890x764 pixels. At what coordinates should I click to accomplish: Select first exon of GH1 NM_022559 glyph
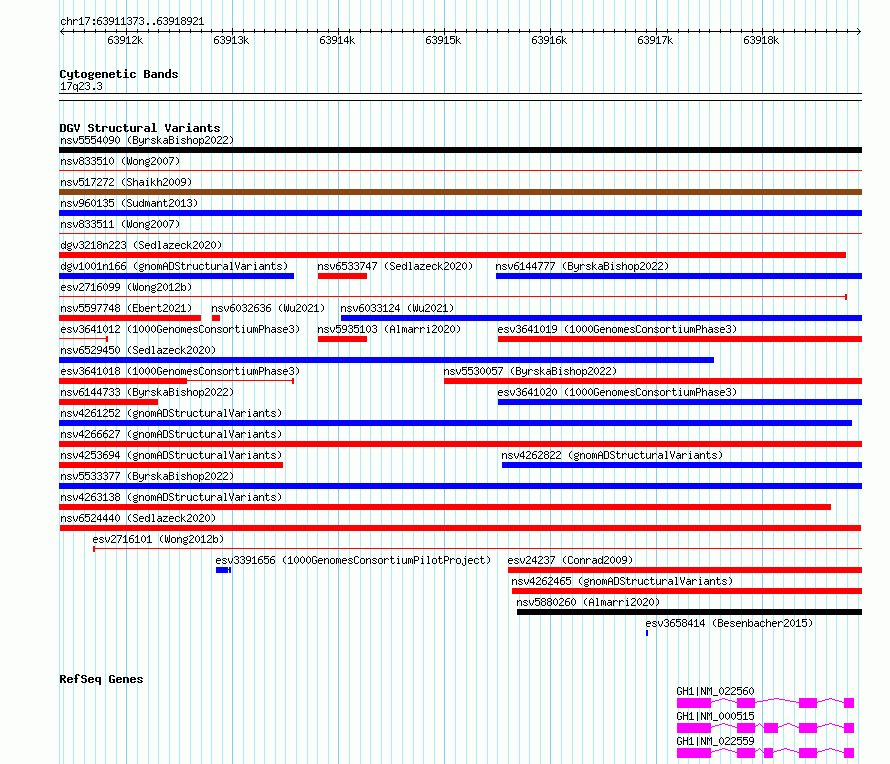tap(694, 753)
